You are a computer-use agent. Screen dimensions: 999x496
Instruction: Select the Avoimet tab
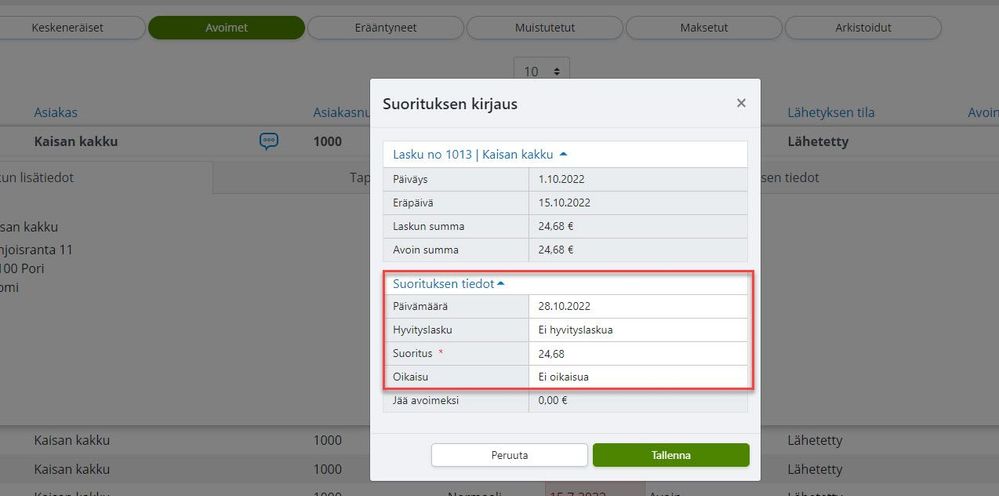coord(226,28)
